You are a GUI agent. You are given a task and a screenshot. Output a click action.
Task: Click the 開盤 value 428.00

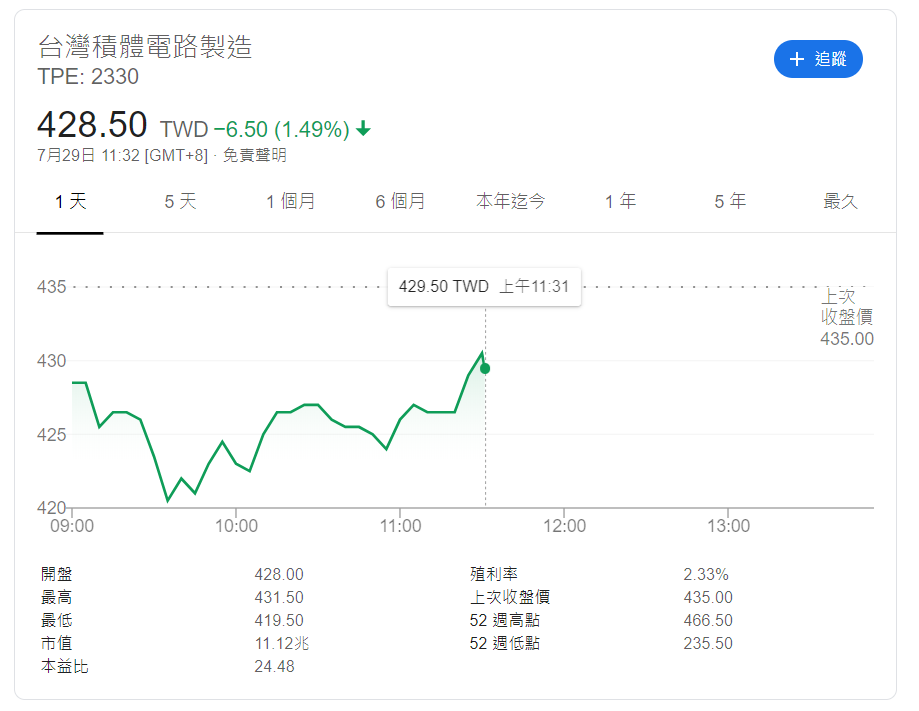point(279,574)
